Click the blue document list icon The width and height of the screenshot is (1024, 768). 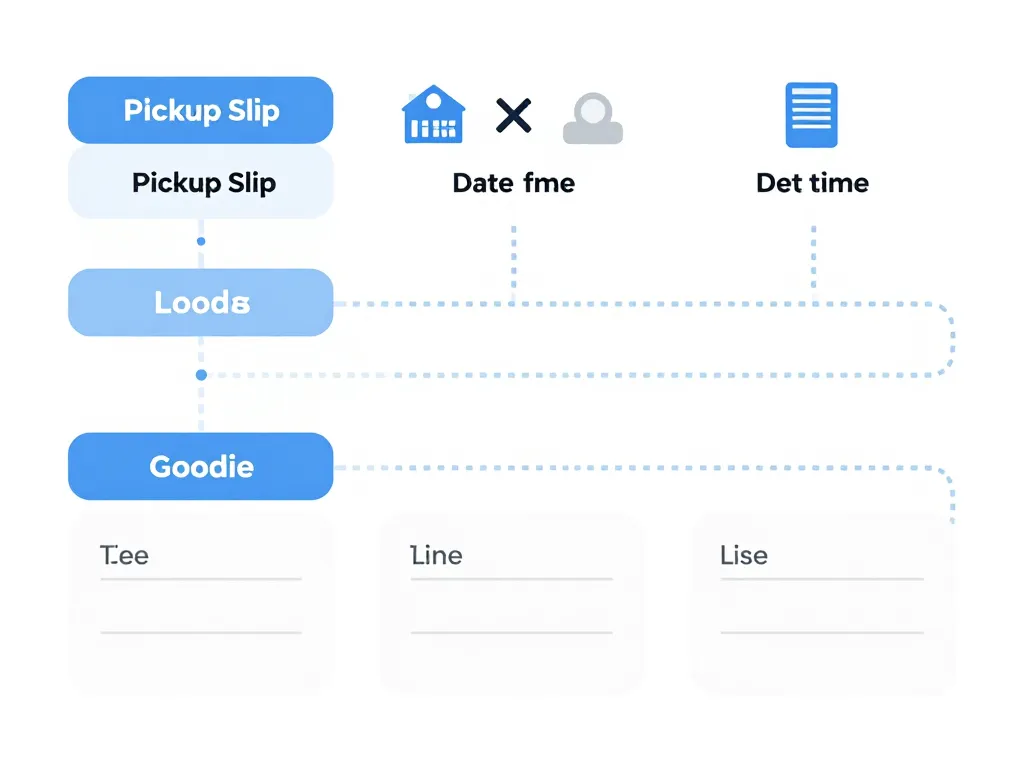[x=811, y=115]
